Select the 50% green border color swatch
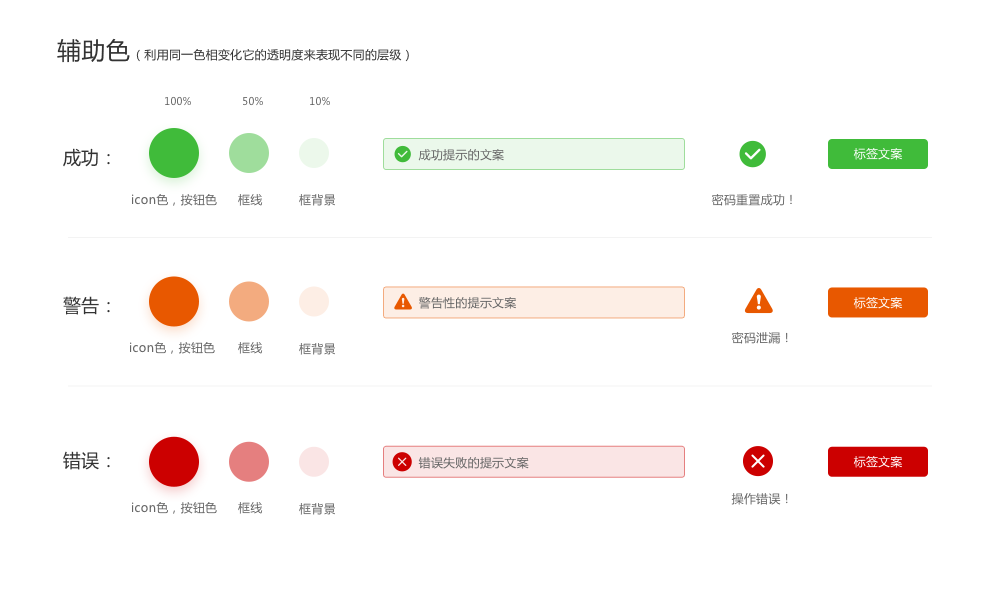The image size is (1000, 600). click(249, 153)
